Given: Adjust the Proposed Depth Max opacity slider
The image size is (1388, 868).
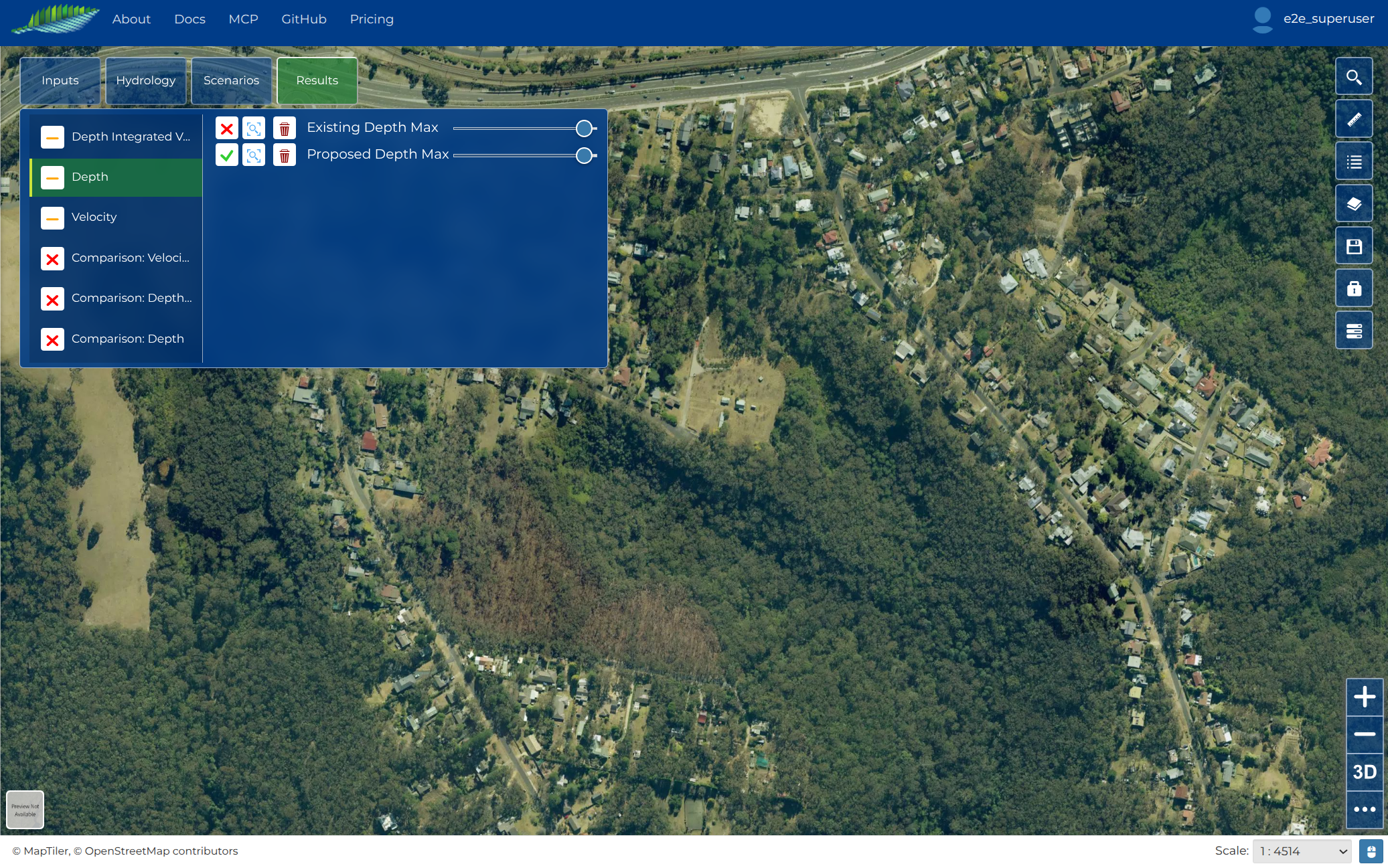Looking at the screenshot, I should 525,155.
